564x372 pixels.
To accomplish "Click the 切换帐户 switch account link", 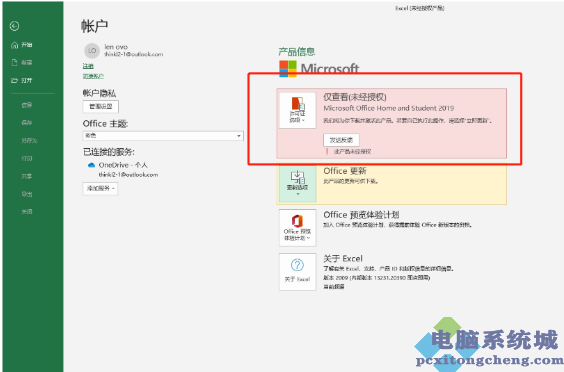I will 93,76.
